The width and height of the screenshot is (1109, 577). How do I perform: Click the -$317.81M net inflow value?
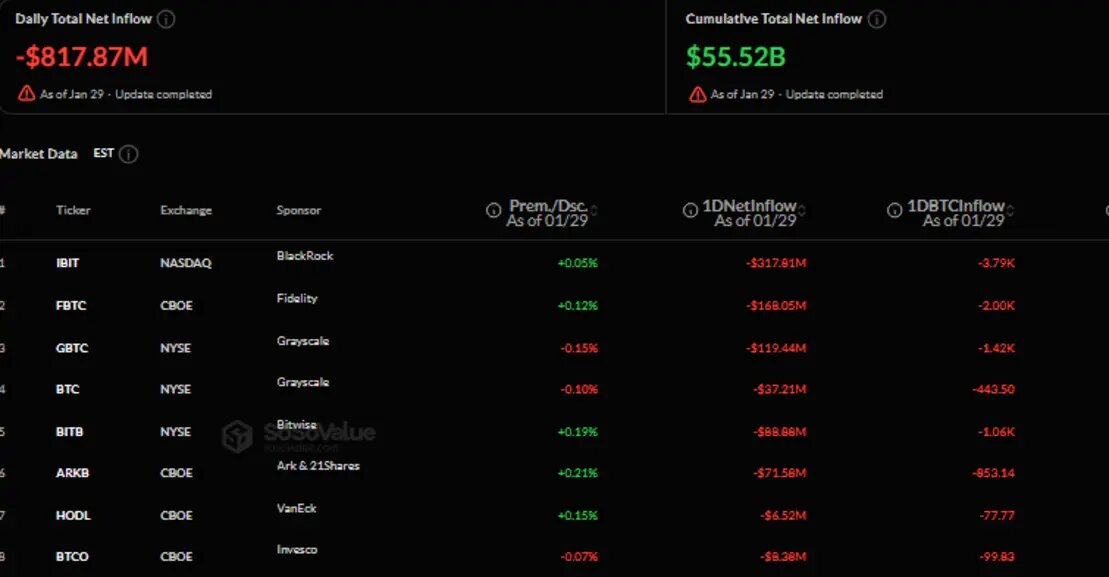pos(776,263)
